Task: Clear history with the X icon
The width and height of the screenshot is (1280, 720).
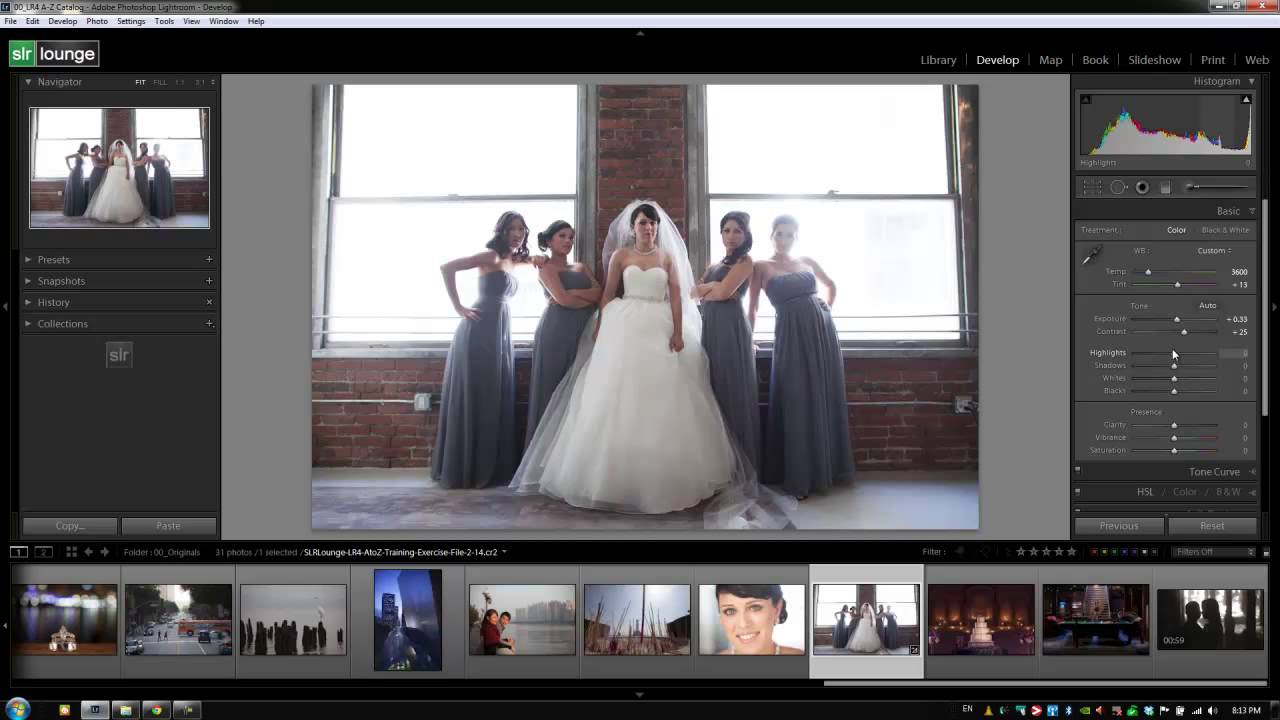Action: [209, 302]
